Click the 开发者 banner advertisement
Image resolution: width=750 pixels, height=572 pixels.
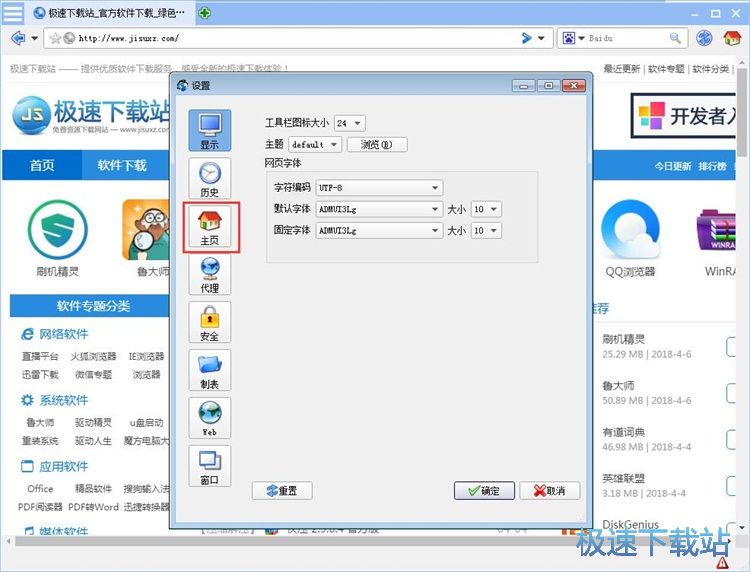coord(684,116)
